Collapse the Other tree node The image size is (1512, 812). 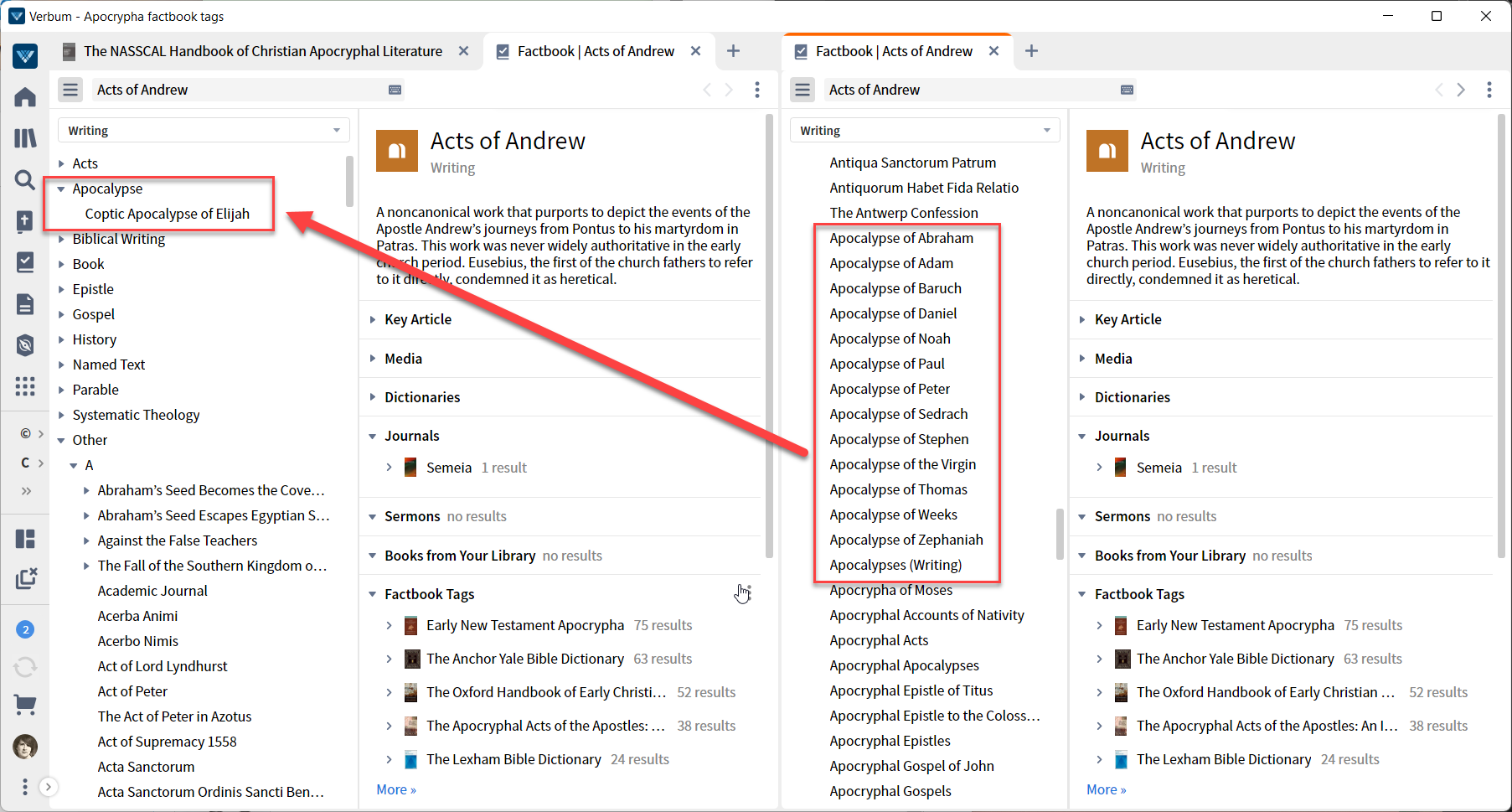tap(61, 441)
